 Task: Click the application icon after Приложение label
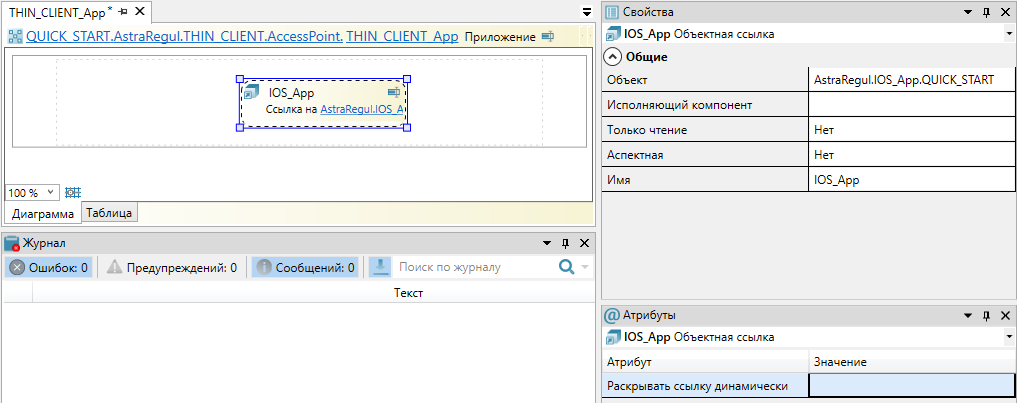(x=547, y=36)
